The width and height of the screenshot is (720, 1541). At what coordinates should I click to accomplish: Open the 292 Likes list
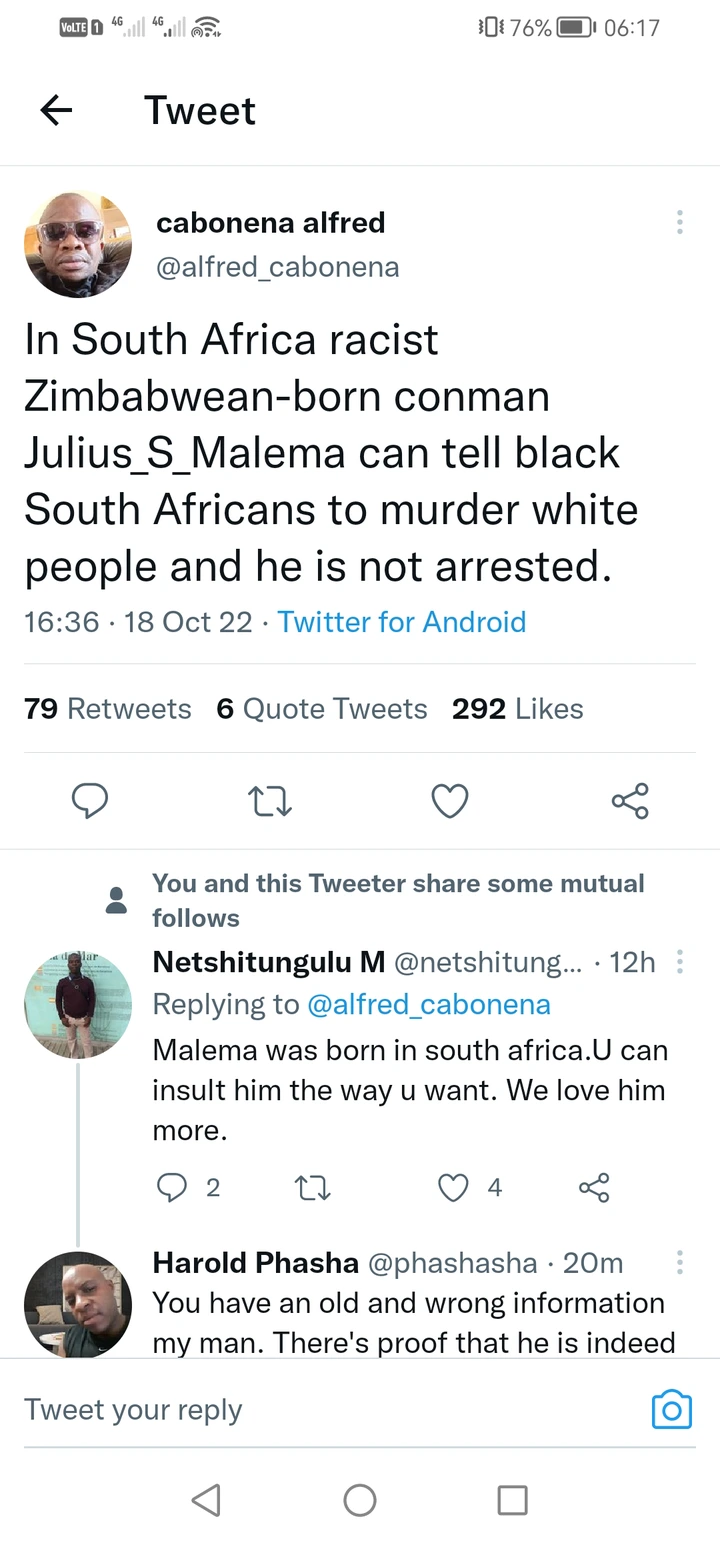517,709
